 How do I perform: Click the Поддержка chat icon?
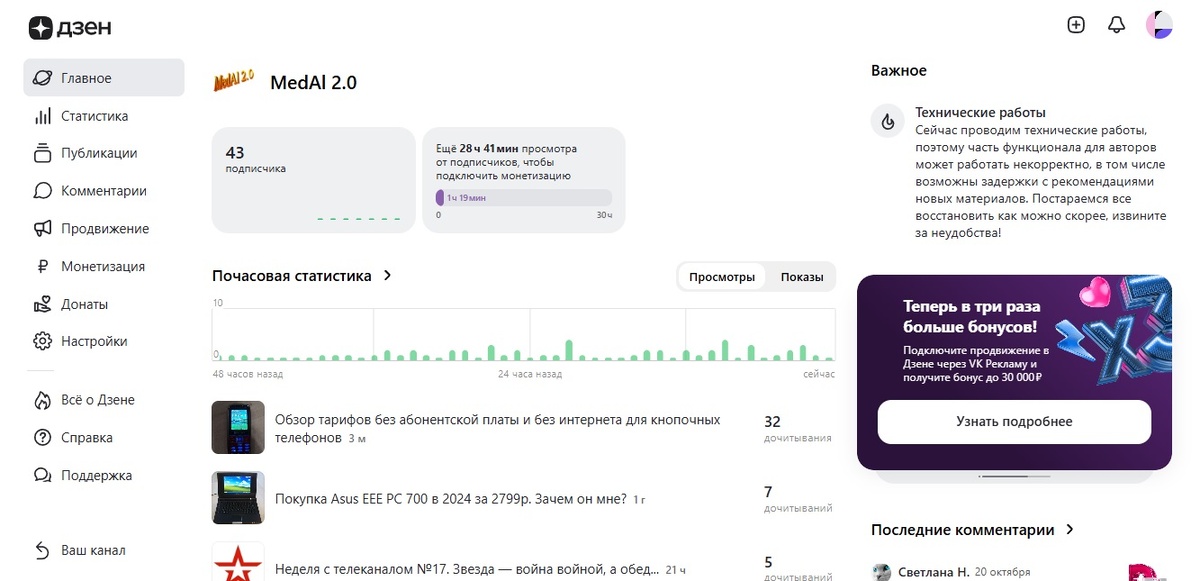(x=42, y=476)
